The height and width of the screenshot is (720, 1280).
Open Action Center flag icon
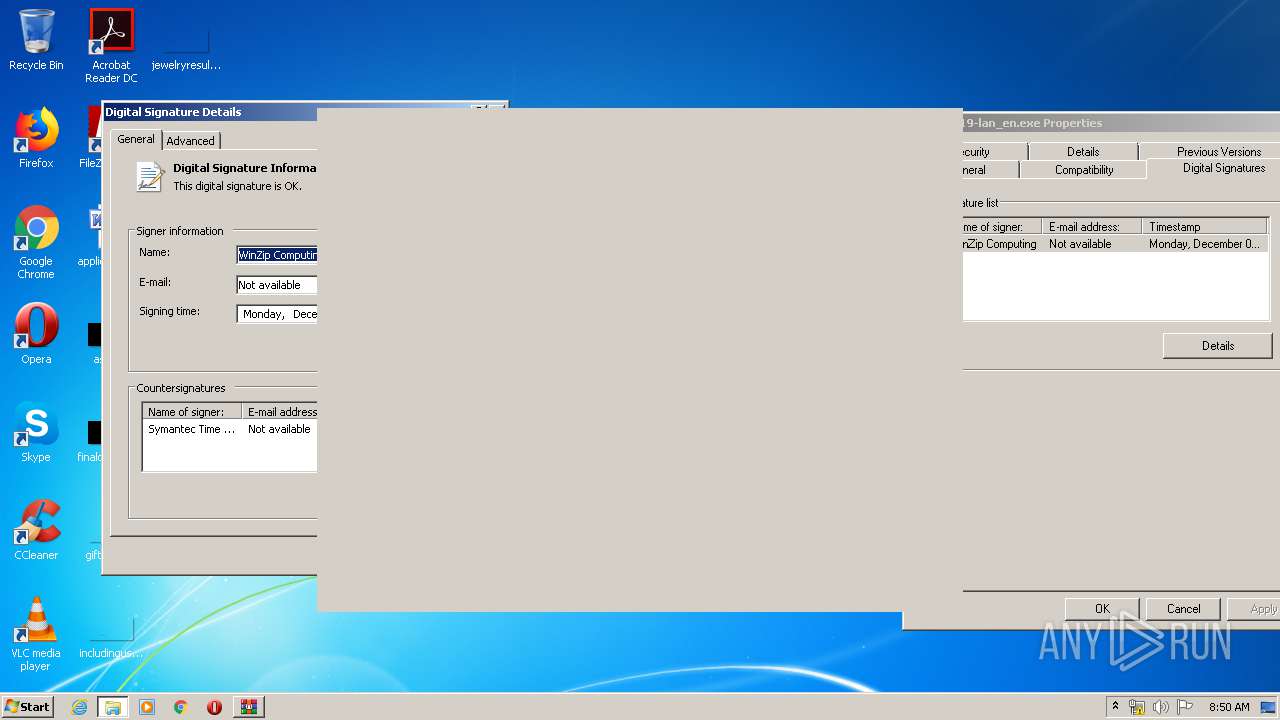(x=1185, y=707)
